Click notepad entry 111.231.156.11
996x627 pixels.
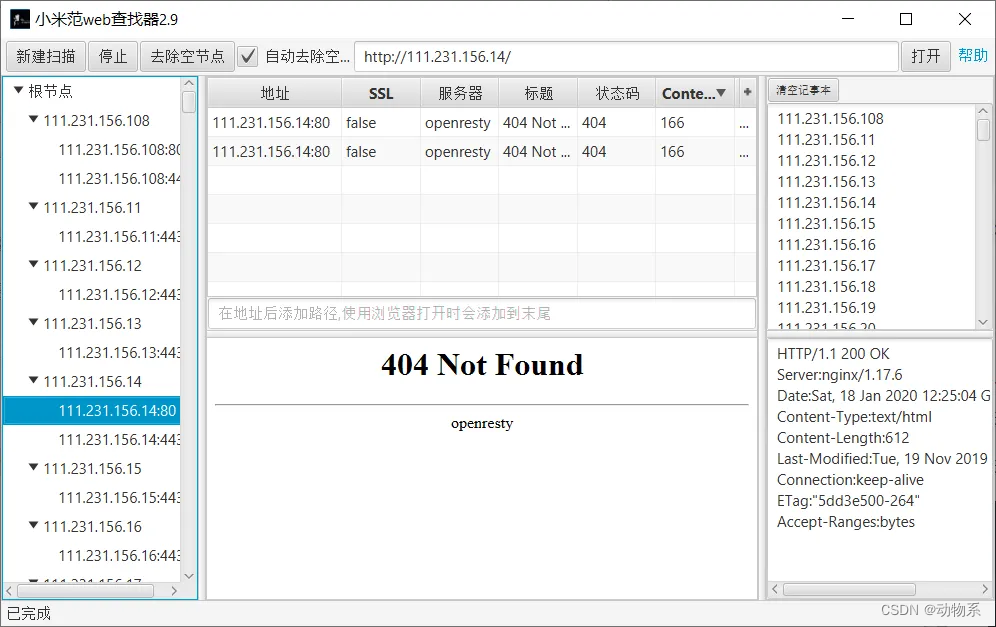click(826, 140)
